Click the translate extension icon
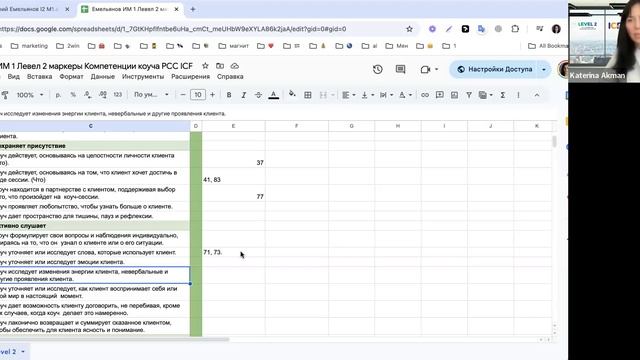The width and height of the screenshot is (640, 360). (x=482, y=29)
